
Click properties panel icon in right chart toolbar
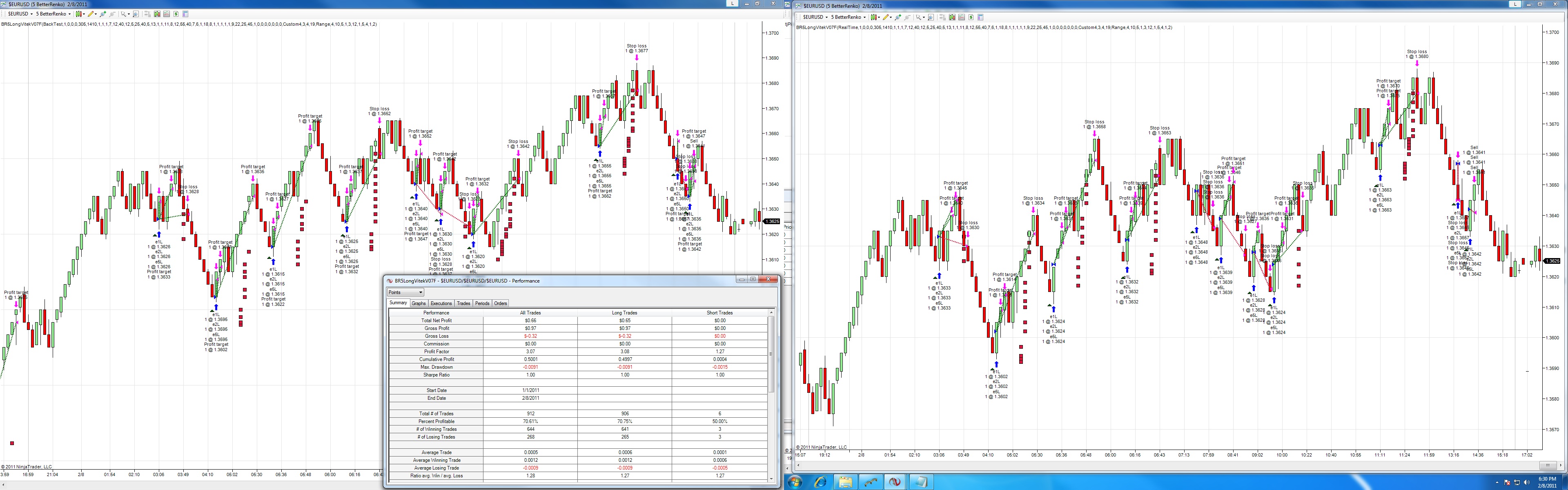[980, 17]
